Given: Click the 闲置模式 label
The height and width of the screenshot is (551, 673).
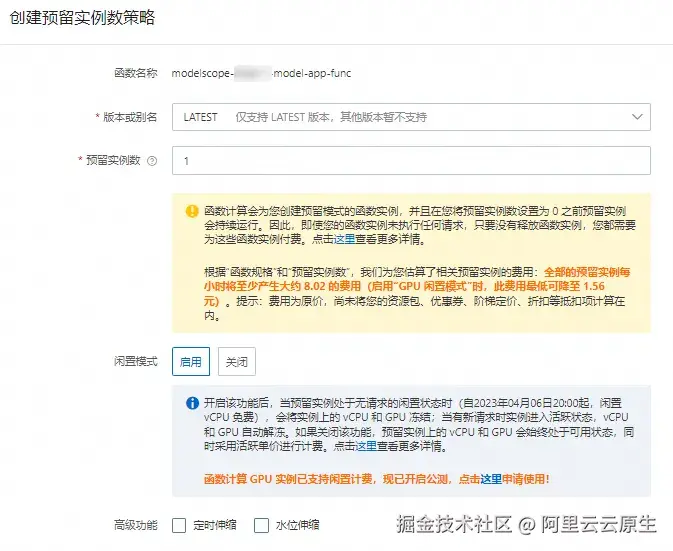Looking at the screenshot, I should click(136, 361).
